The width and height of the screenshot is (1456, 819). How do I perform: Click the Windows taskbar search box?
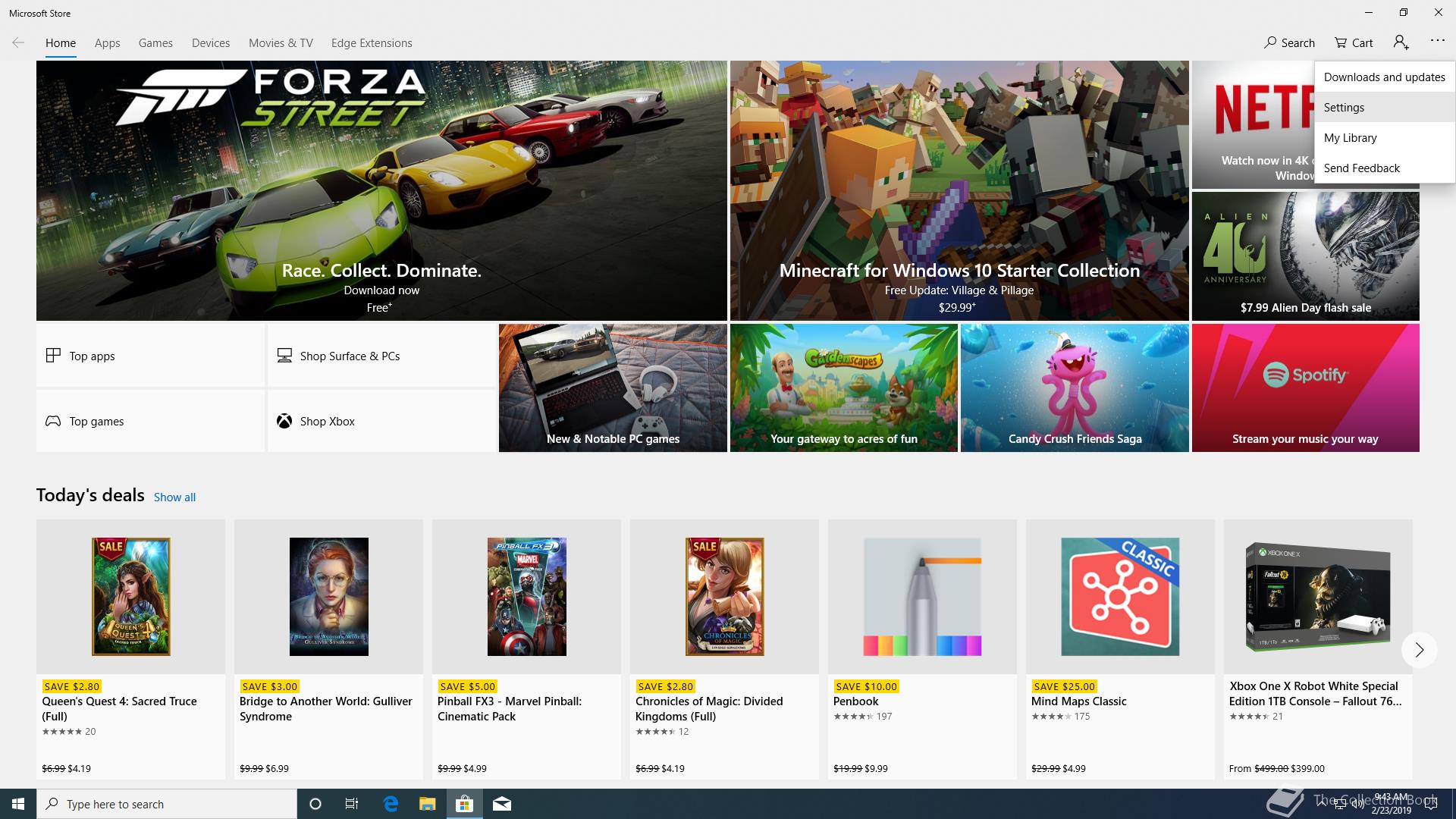pos(167,804)
